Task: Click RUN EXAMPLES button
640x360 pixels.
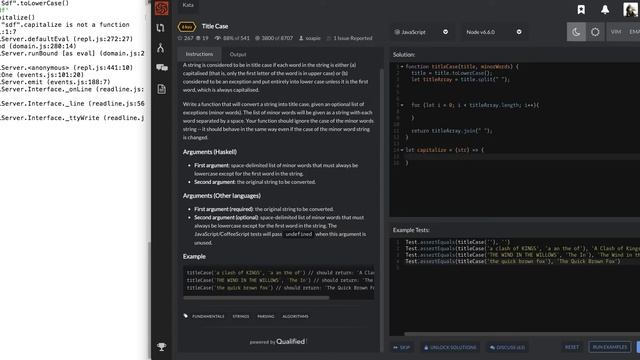Action: point(610,347)
